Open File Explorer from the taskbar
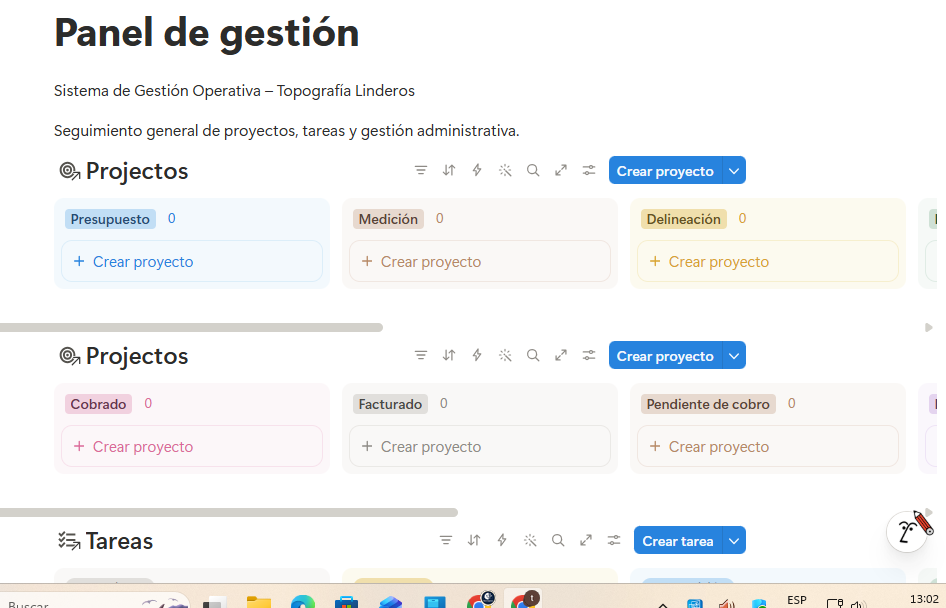 tap(259, 601)
